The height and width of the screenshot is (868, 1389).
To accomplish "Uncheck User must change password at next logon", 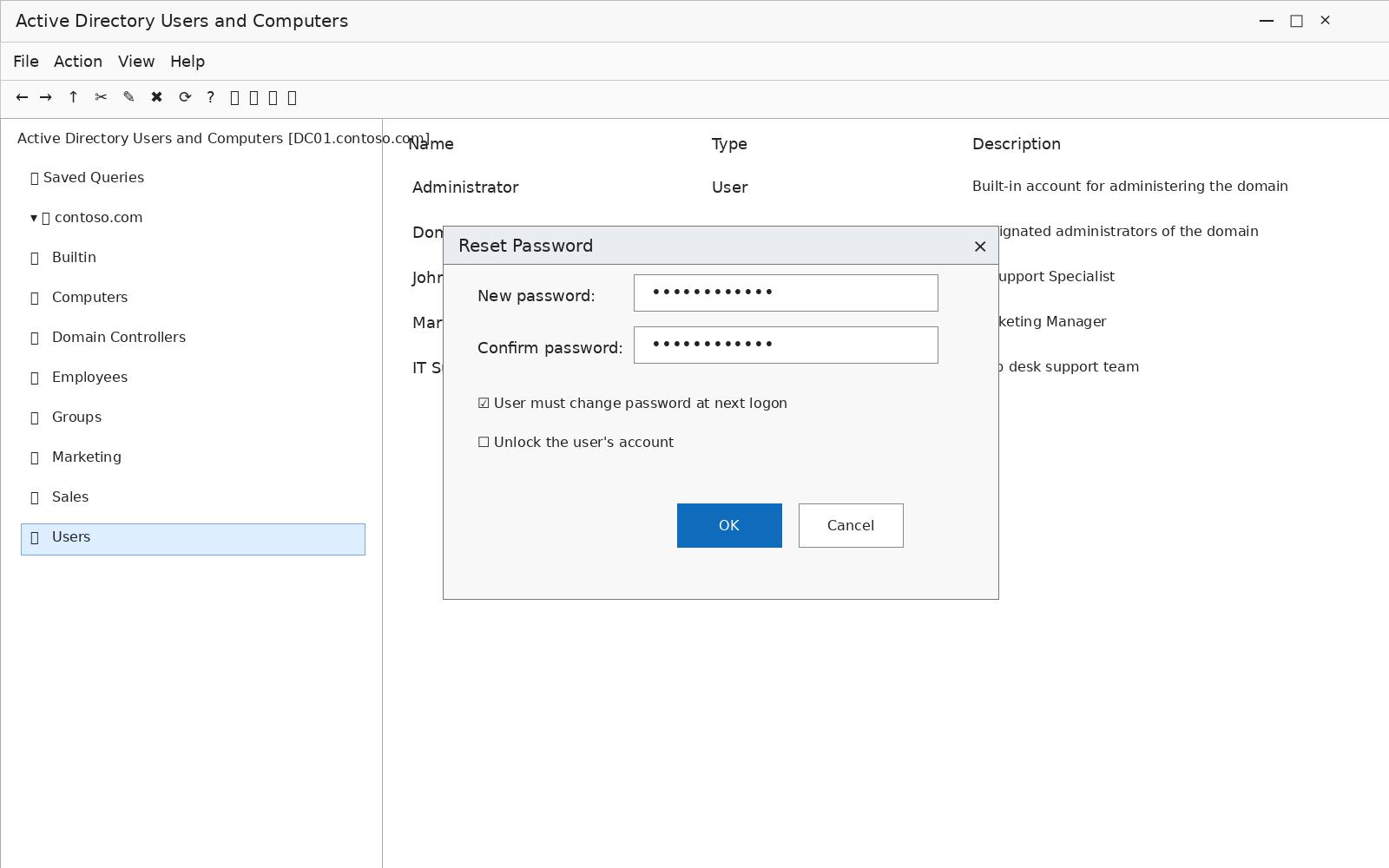I will pos(484,403).
